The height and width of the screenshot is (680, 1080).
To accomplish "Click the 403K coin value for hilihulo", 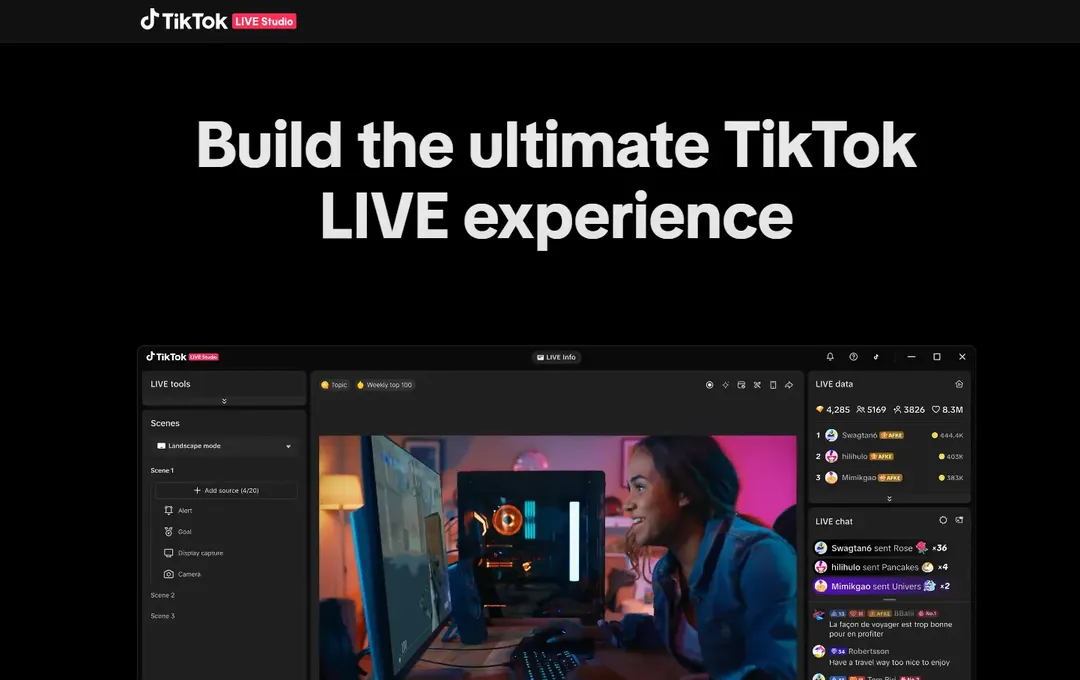I will 955,457.
